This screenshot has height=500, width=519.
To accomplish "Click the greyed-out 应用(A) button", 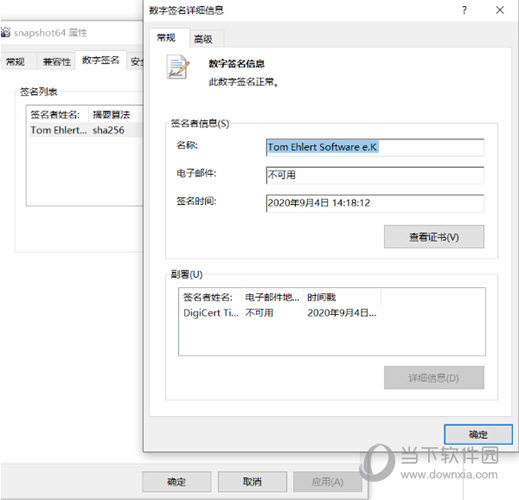I will pyautogui.click(x=327, y=482).
